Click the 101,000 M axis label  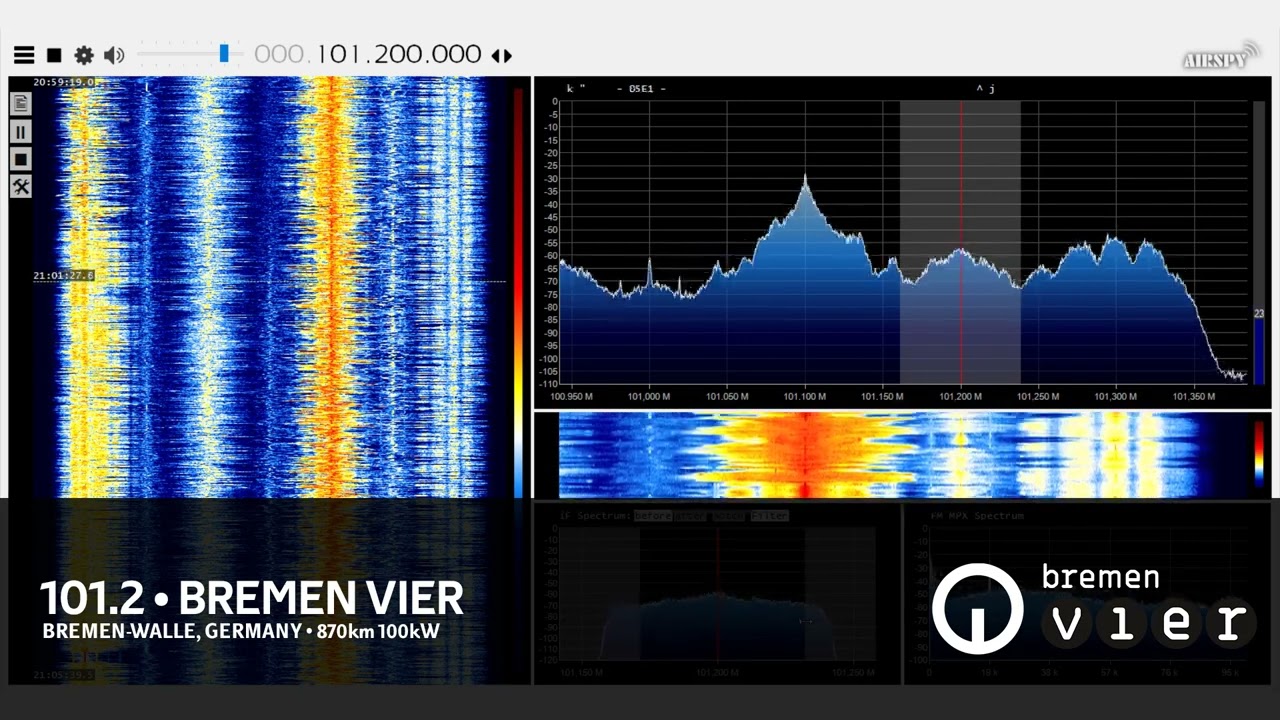coord(649,397)
